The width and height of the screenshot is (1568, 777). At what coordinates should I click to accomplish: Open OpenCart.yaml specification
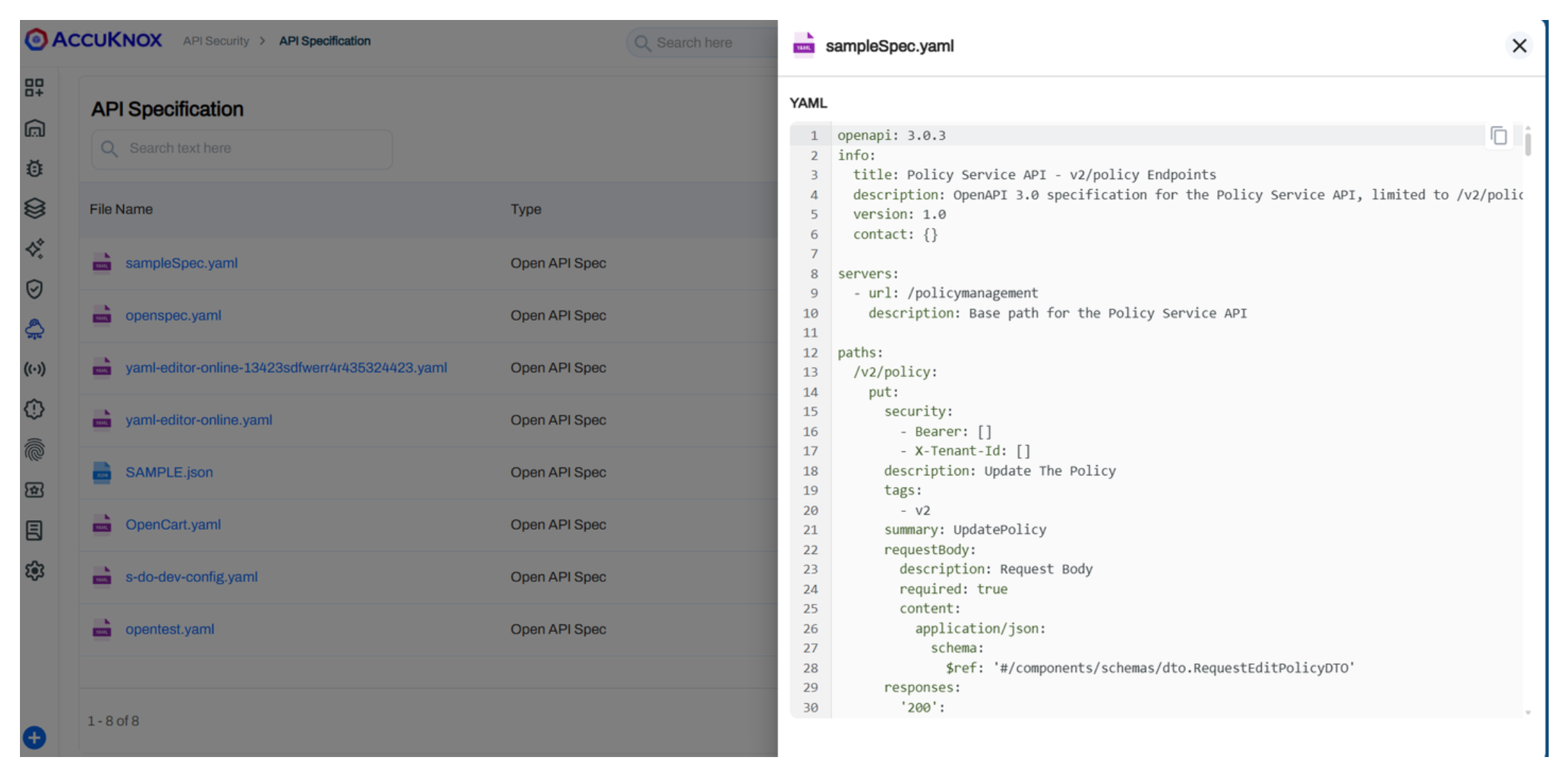[x=173, y=525]
